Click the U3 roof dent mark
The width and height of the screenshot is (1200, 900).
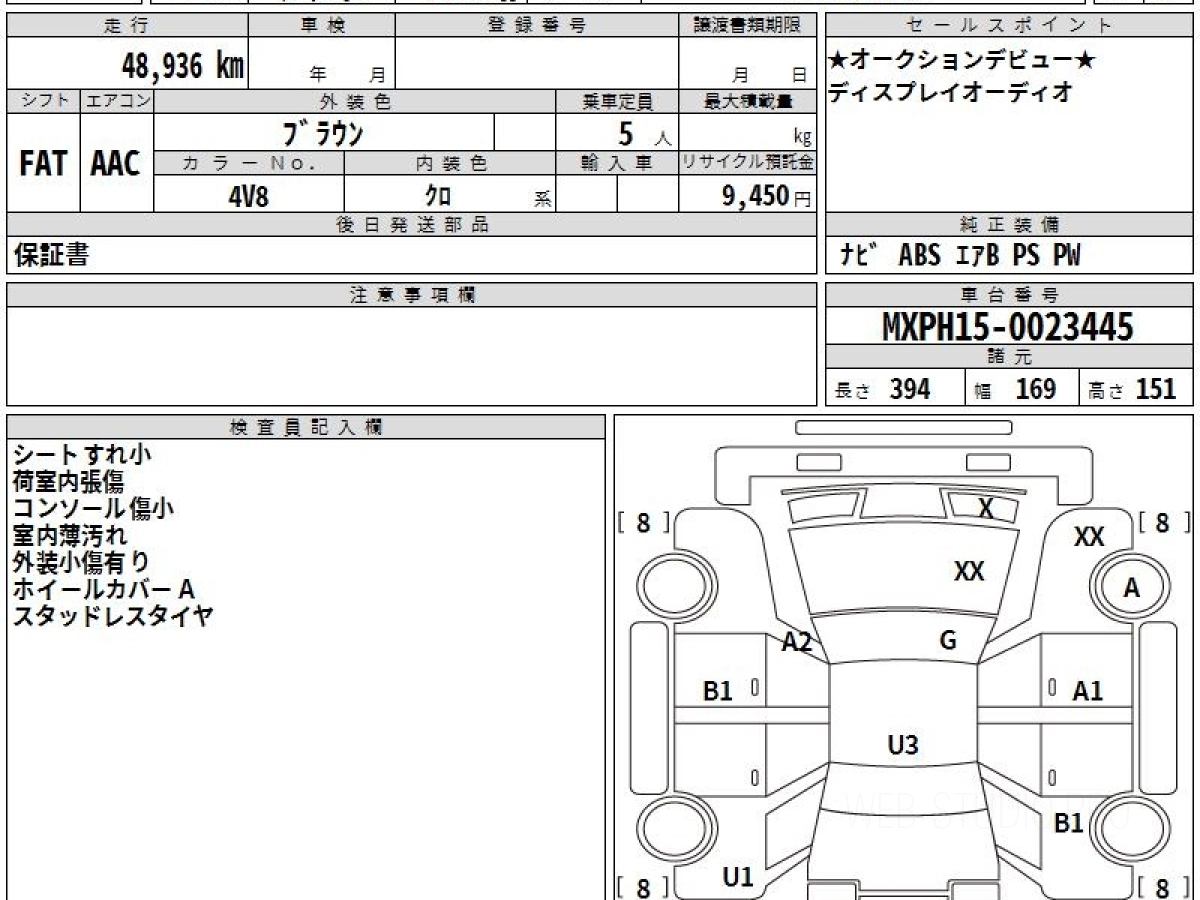point(903,744)
